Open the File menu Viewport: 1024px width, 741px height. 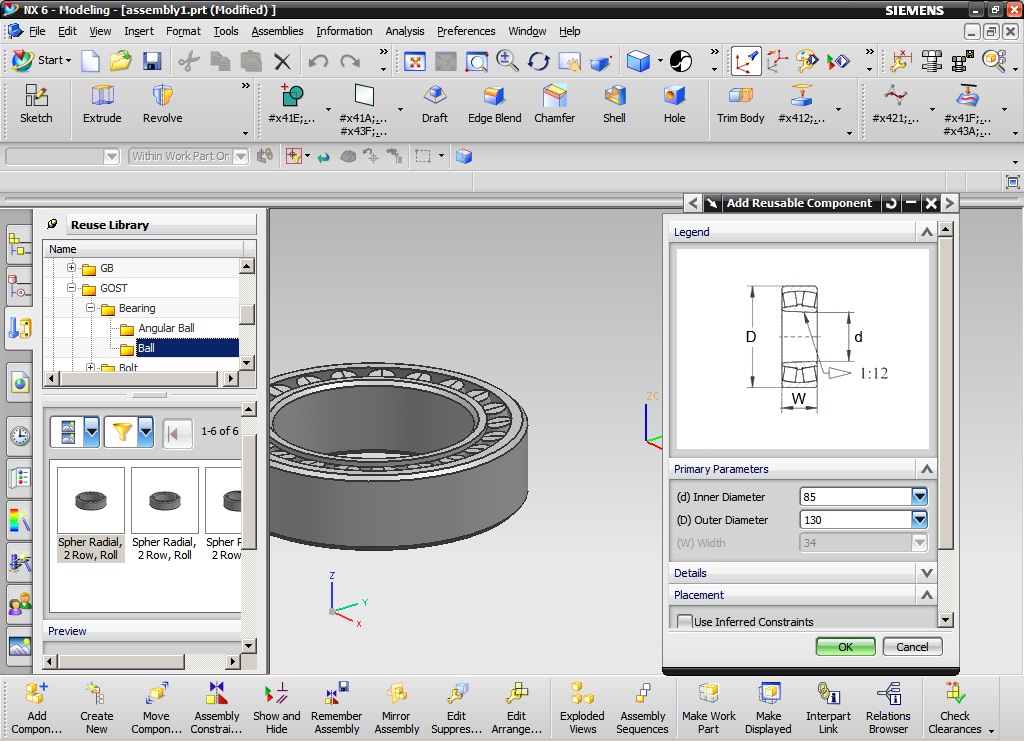(x=37, y=31)
